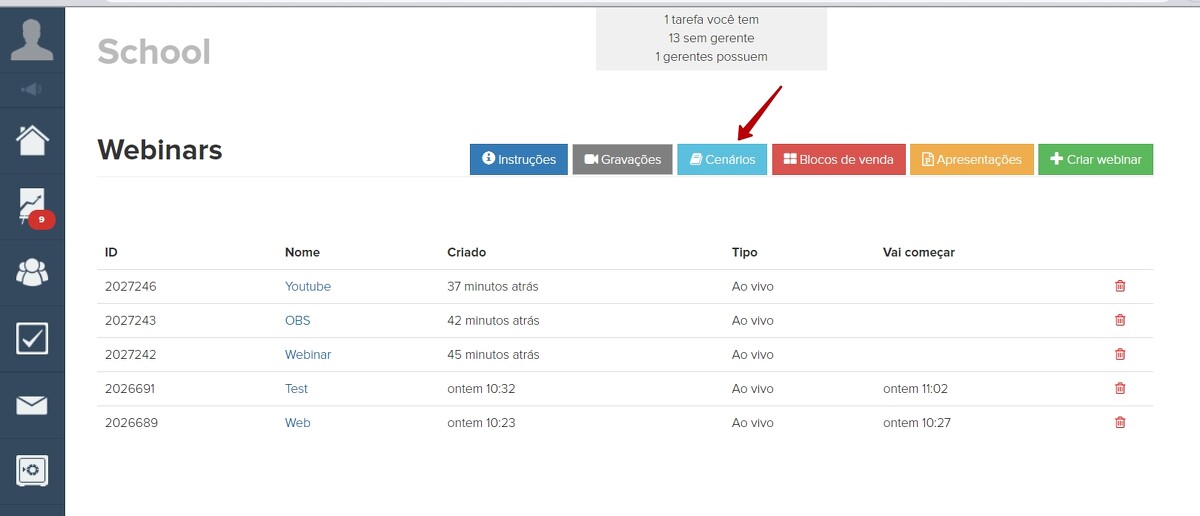The height and width of the screenshot is (516, 1200).
Task: Open the analytics chart icon with badge
Action: [32, 207]
